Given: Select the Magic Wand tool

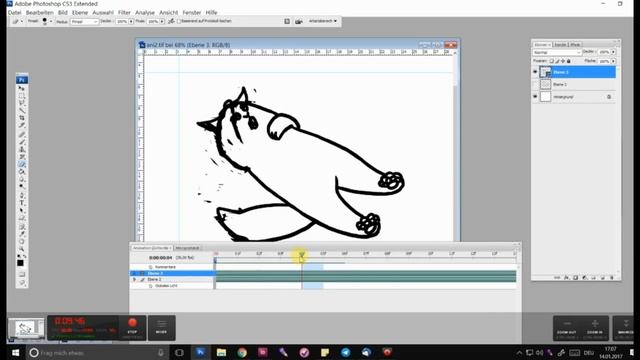Looking at the screenshot, I should (22, 110).
